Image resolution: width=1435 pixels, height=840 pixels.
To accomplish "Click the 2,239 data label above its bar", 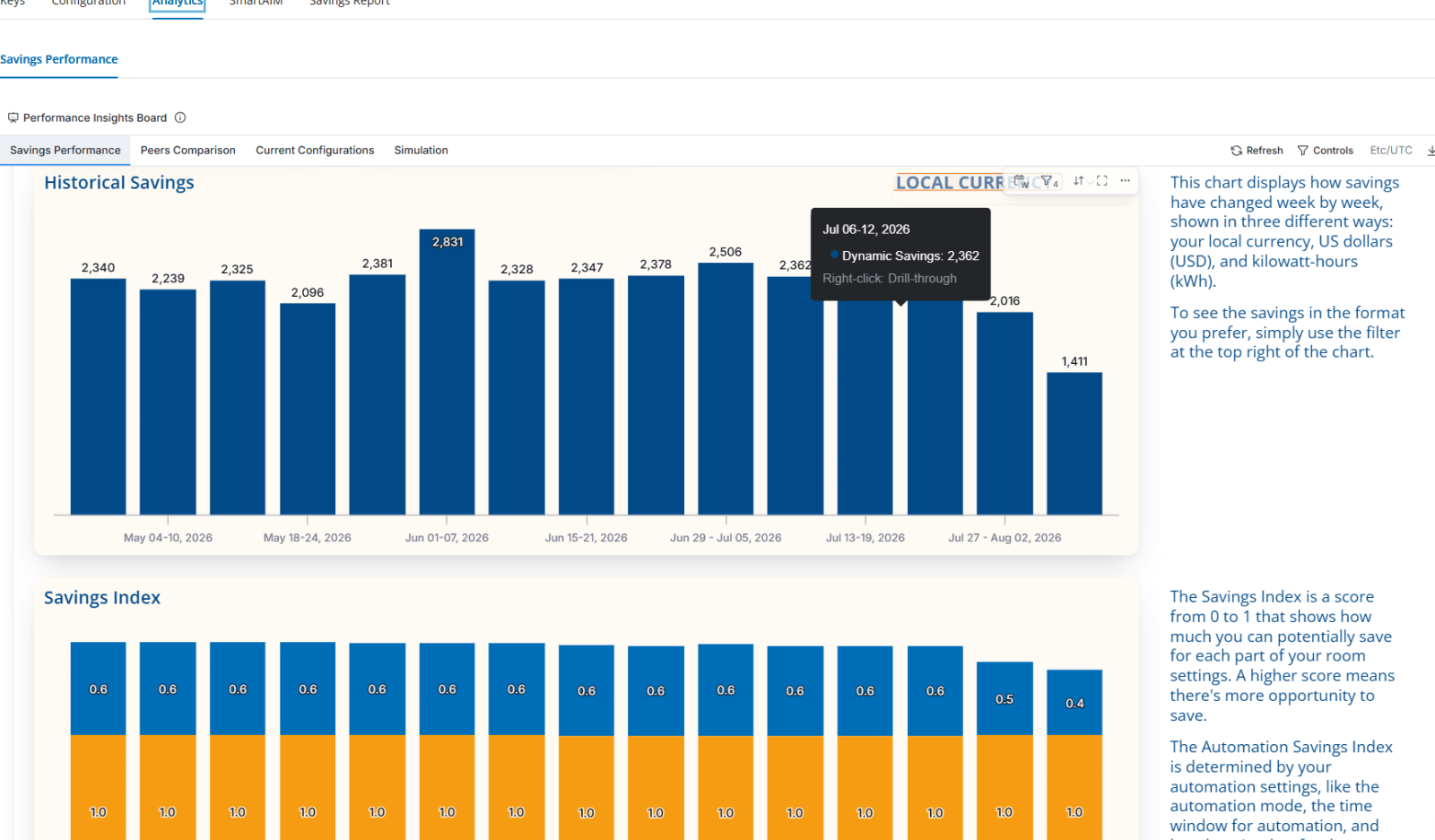I will 168,279.
